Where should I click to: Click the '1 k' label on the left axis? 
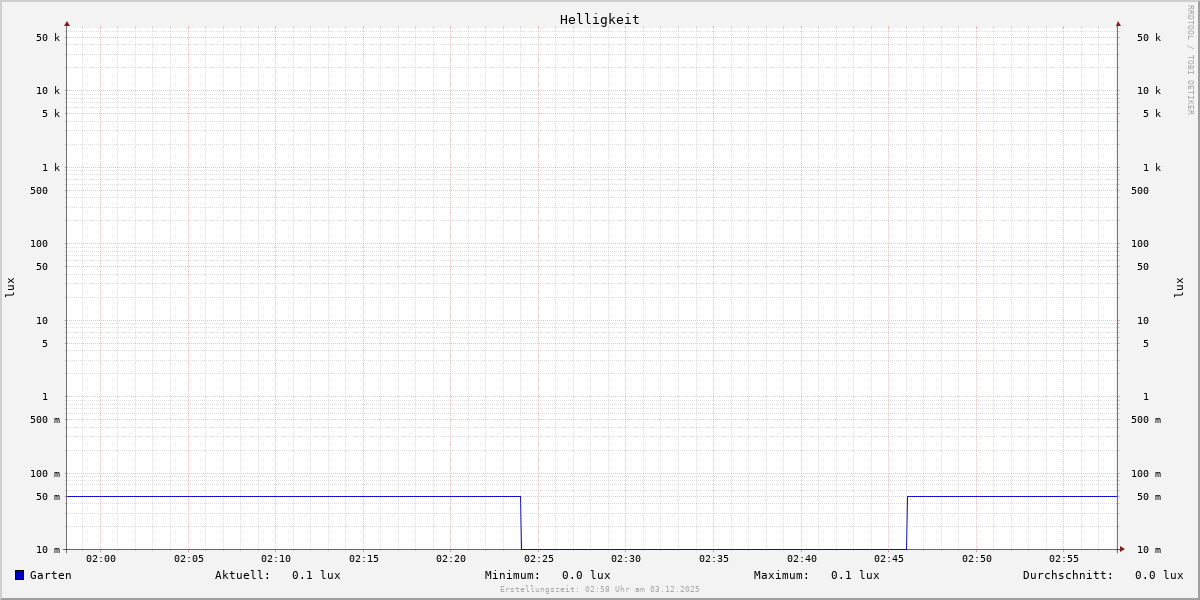click(51, 168)
